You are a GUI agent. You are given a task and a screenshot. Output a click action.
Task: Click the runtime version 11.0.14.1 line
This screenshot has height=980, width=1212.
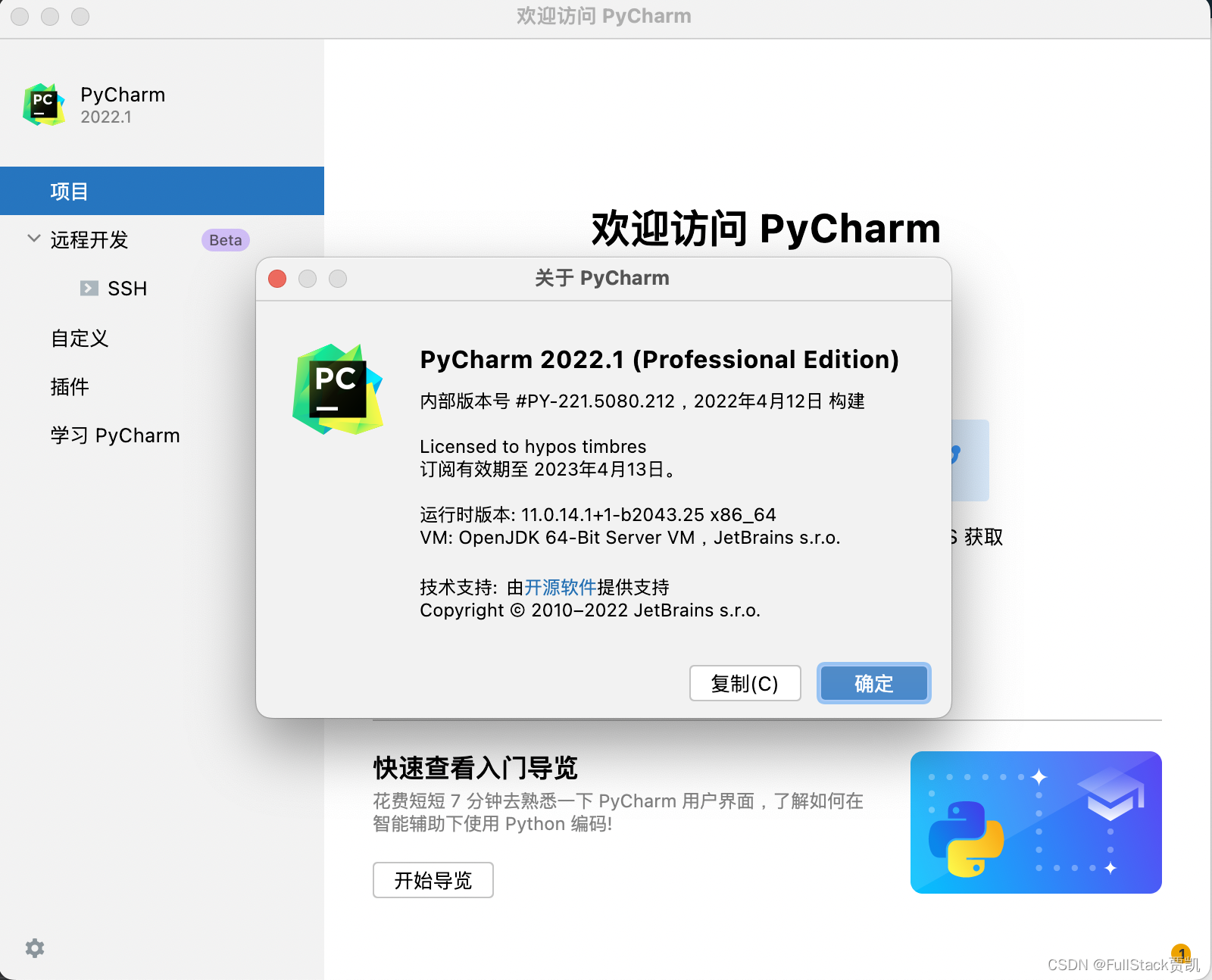coord(598,515)
